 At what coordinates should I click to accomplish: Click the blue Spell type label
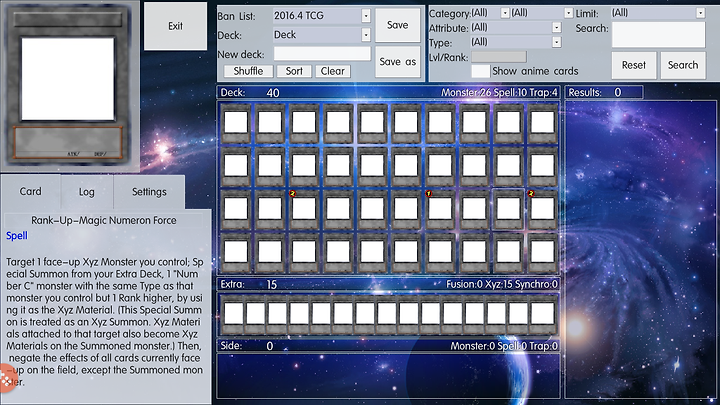click(17, 236)
